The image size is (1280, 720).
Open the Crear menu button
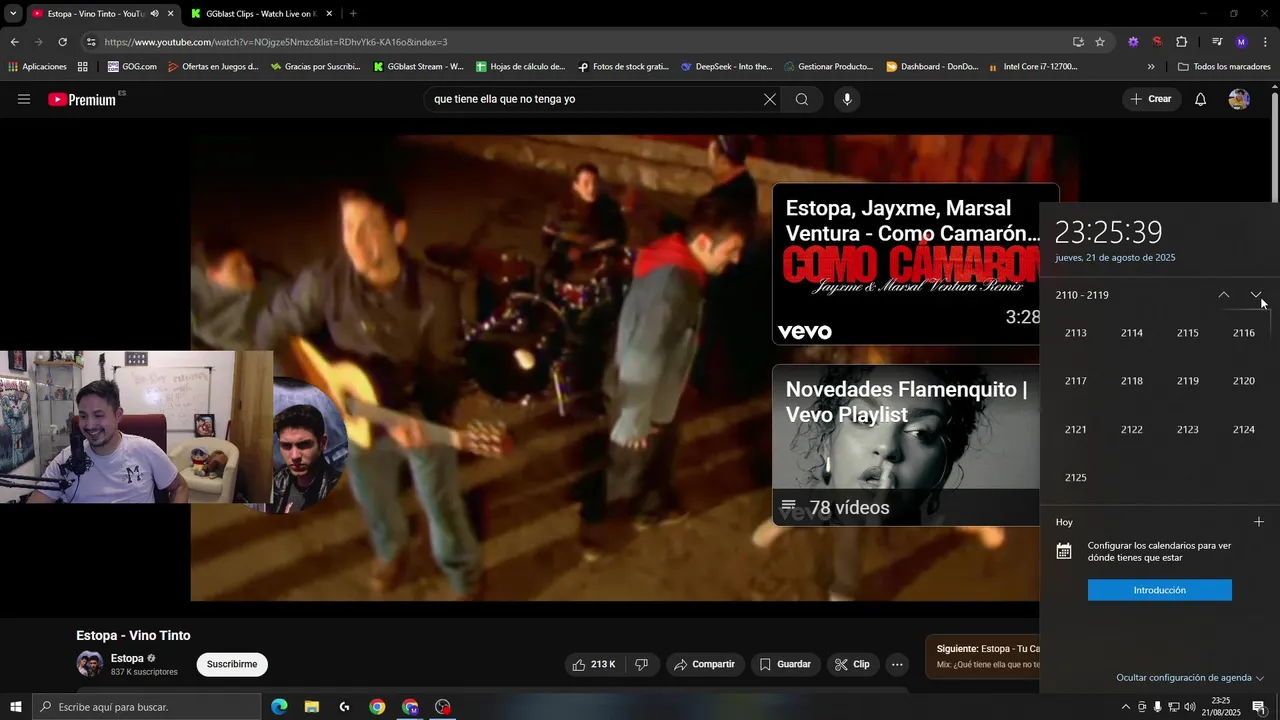coord(1150,99)
